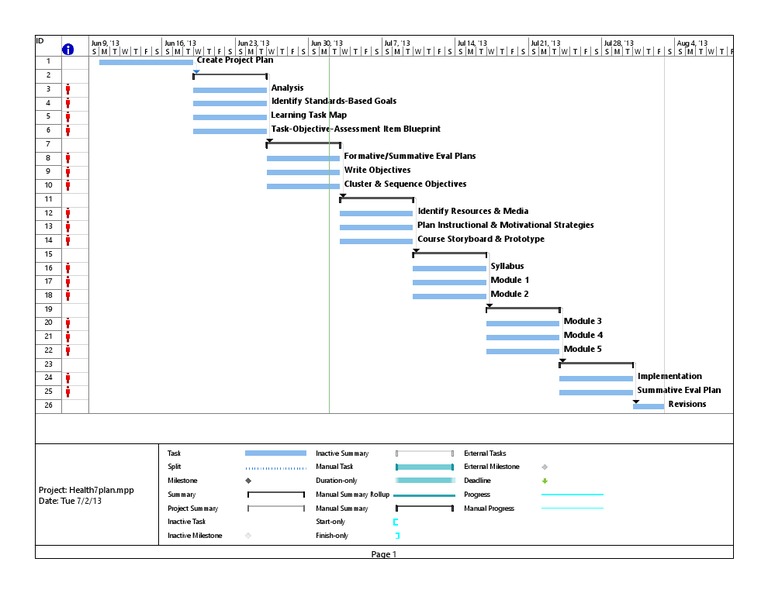Select the Cluster & Sequence Objectives bar

click(x=303, y=186)
